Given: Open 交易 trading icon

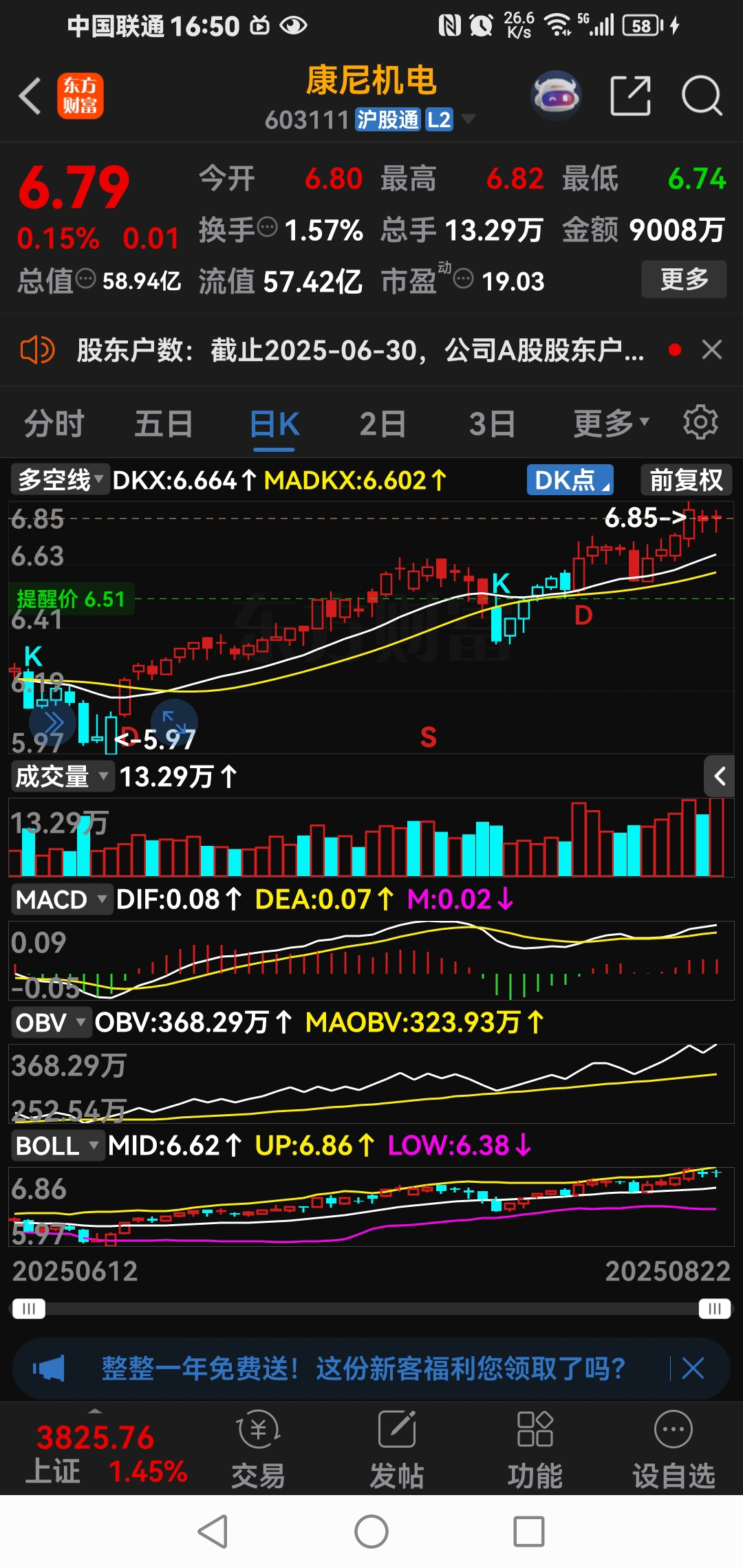Looking at the screenshot, I should coord(258,1449).
